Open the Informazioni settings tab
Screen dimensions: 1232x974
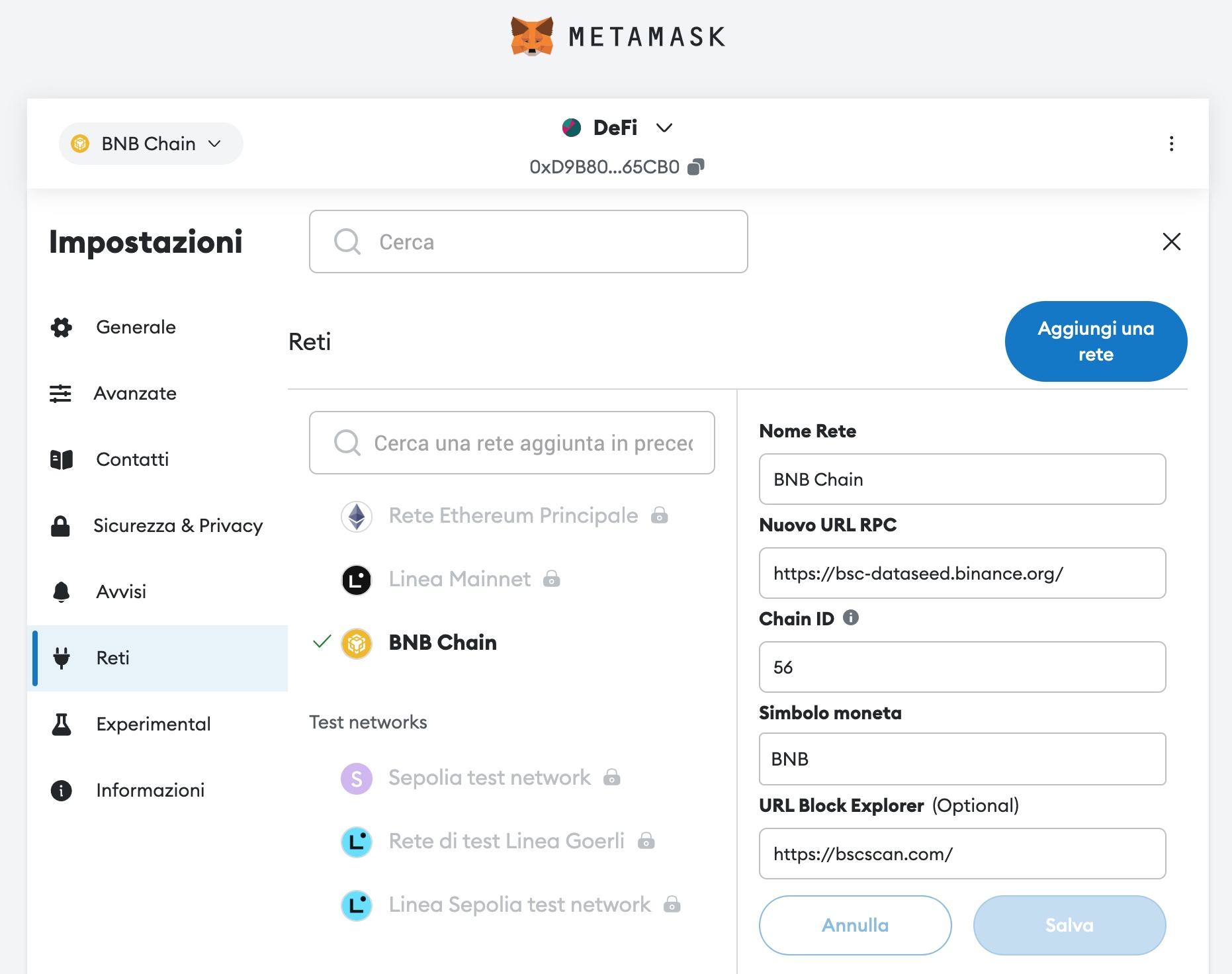click(157, 790)
